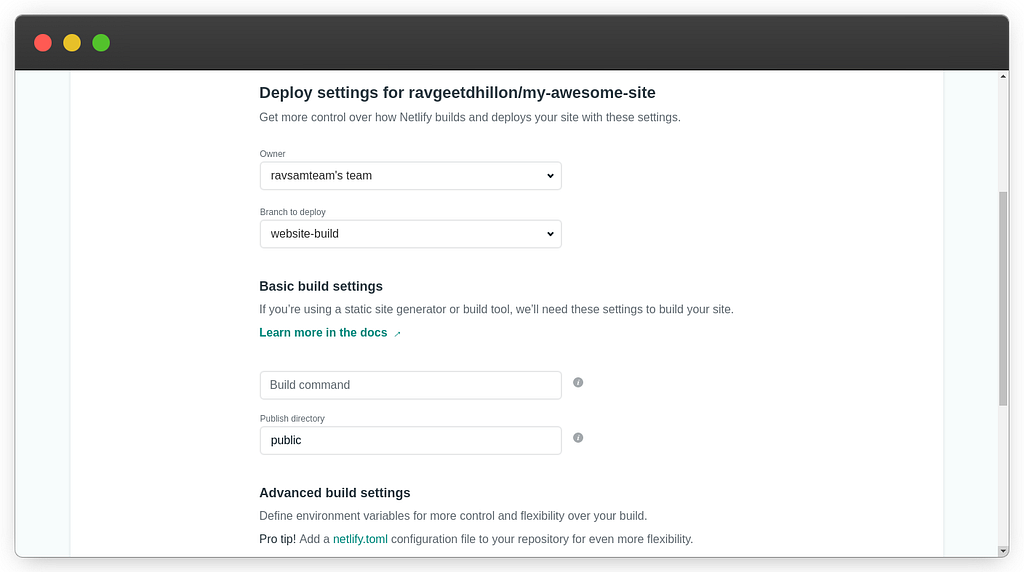Click the scrollbar down arrow
This screenshot has width=1024, height=572.
pyautogui.click(x=1003, y=551)
